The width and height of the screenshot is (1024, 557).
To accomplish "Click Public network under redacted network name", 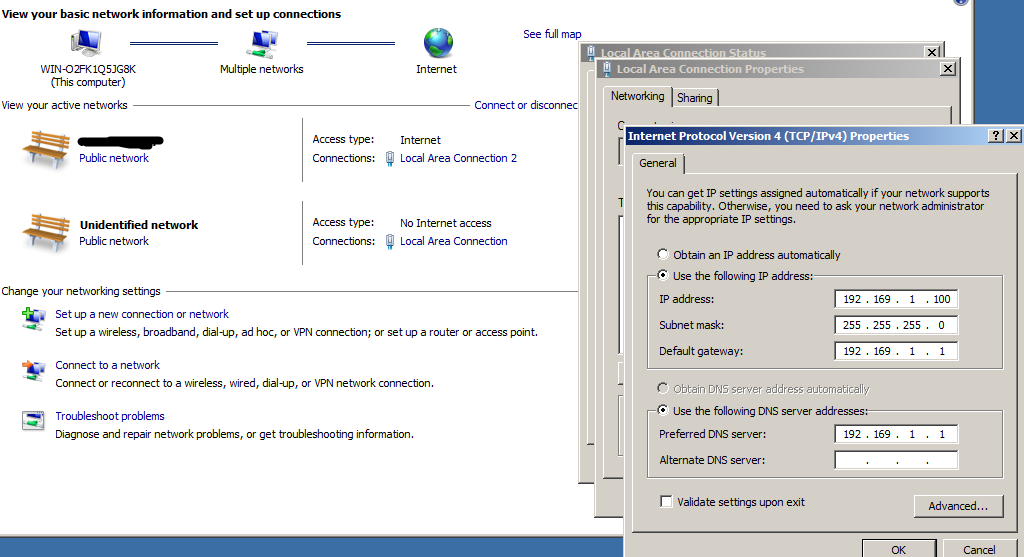I will (x=114, y=158).
